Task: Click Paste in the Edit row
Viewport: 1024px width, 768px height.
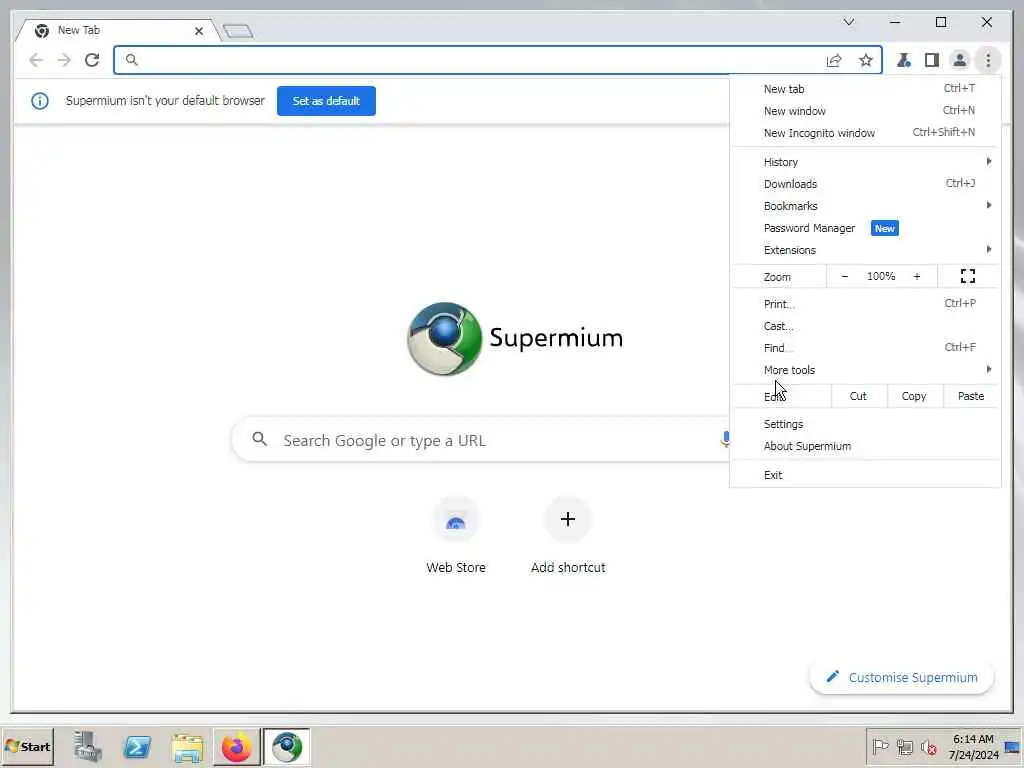Action: pyautogui.click(x=970, y=396)
